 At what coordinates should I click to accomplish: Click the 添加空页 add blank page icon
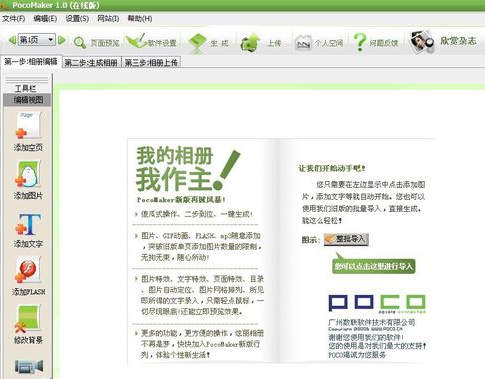[x=28, y=125]
